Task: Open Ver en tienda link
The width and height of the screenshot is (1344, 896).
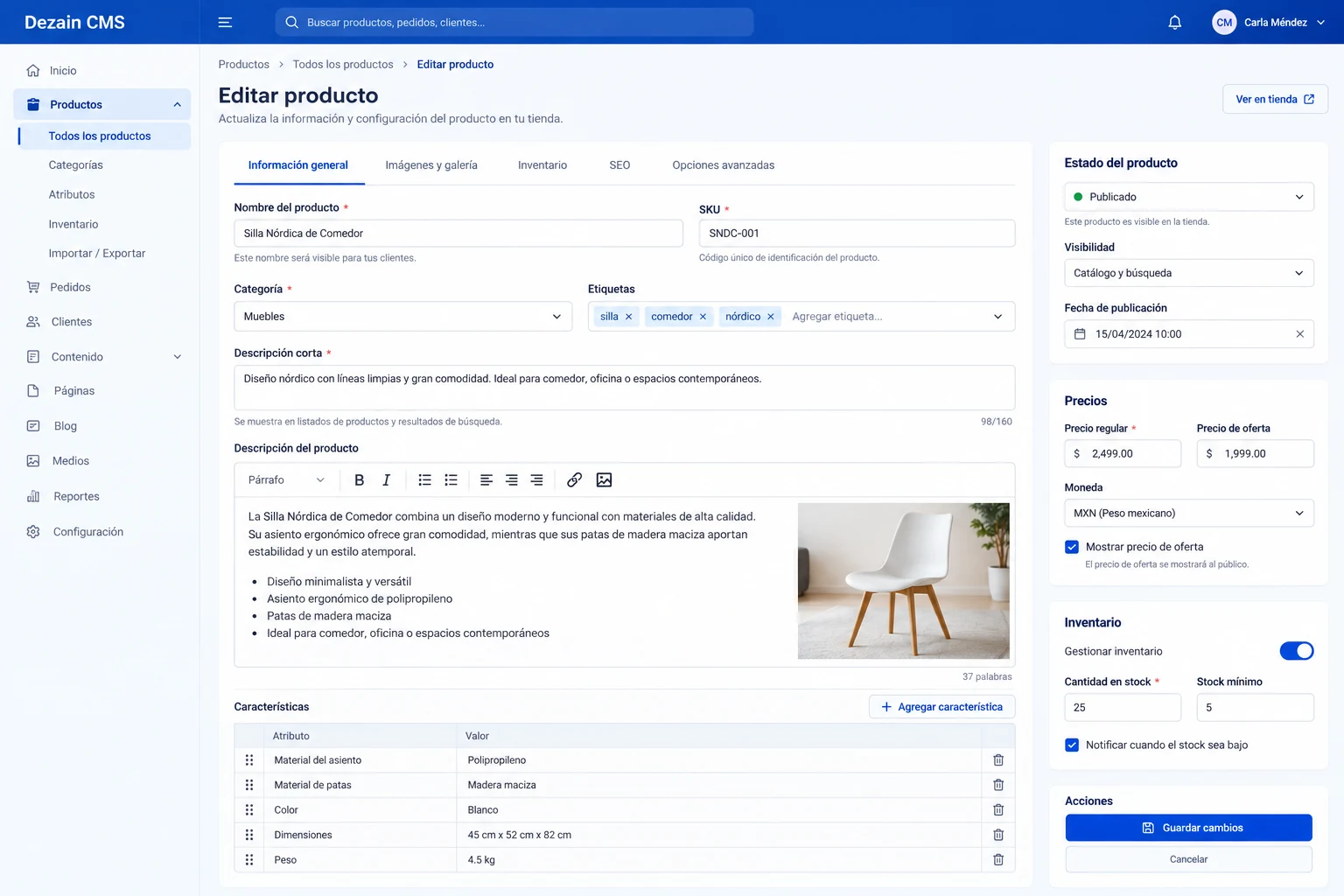Action: pyautogui.click(x=1275, y=99)
